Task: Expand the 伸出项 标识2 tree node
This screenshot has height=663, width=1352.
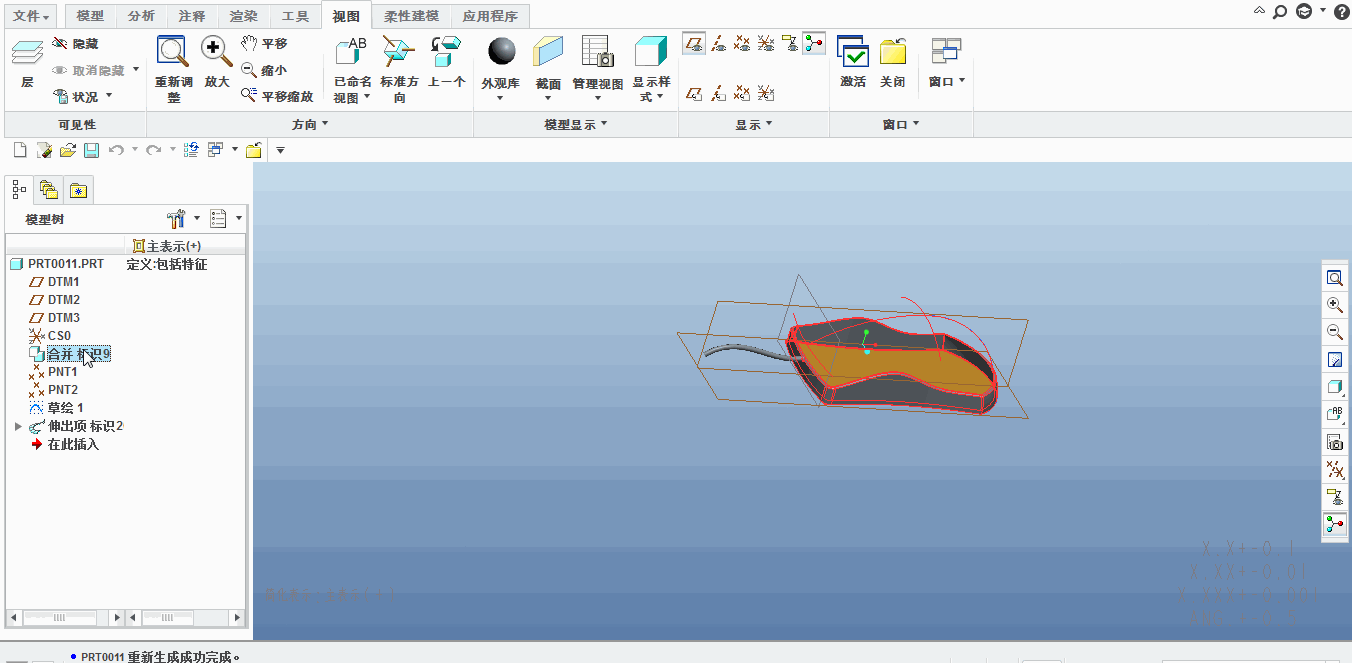Action: pos(18,427)
